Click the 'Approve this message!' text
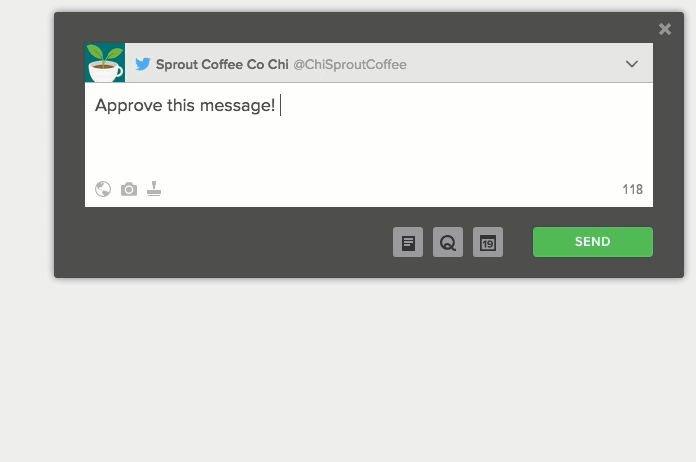The height and width of the screenshot is (462, 696). click(185, 106)
